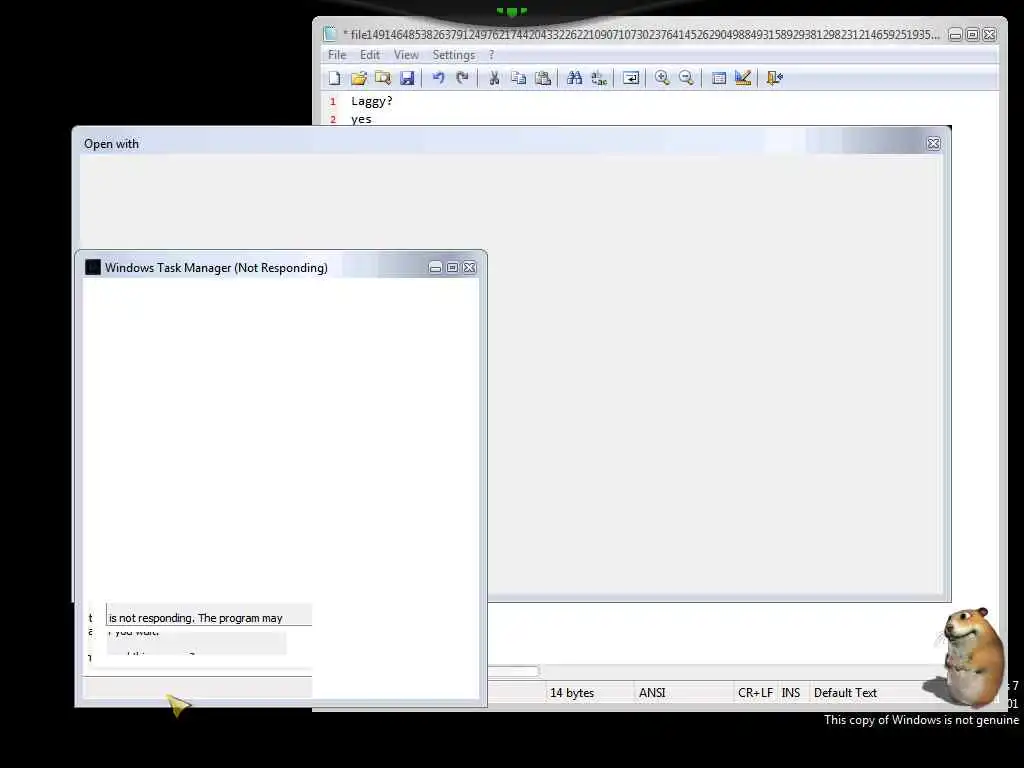Viewport: 1024px width, 768px height.
Task: Place cursor on the 'yes' line
Action: click(361, 119)
